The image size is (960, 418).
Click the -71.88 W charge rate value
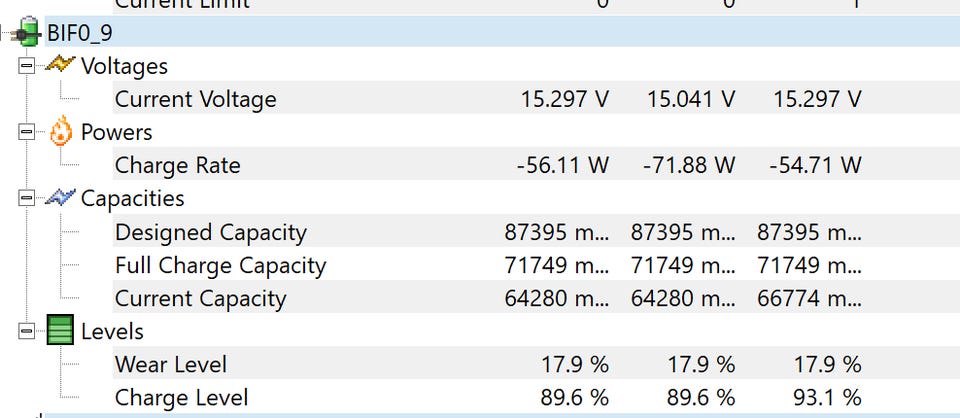690,165
